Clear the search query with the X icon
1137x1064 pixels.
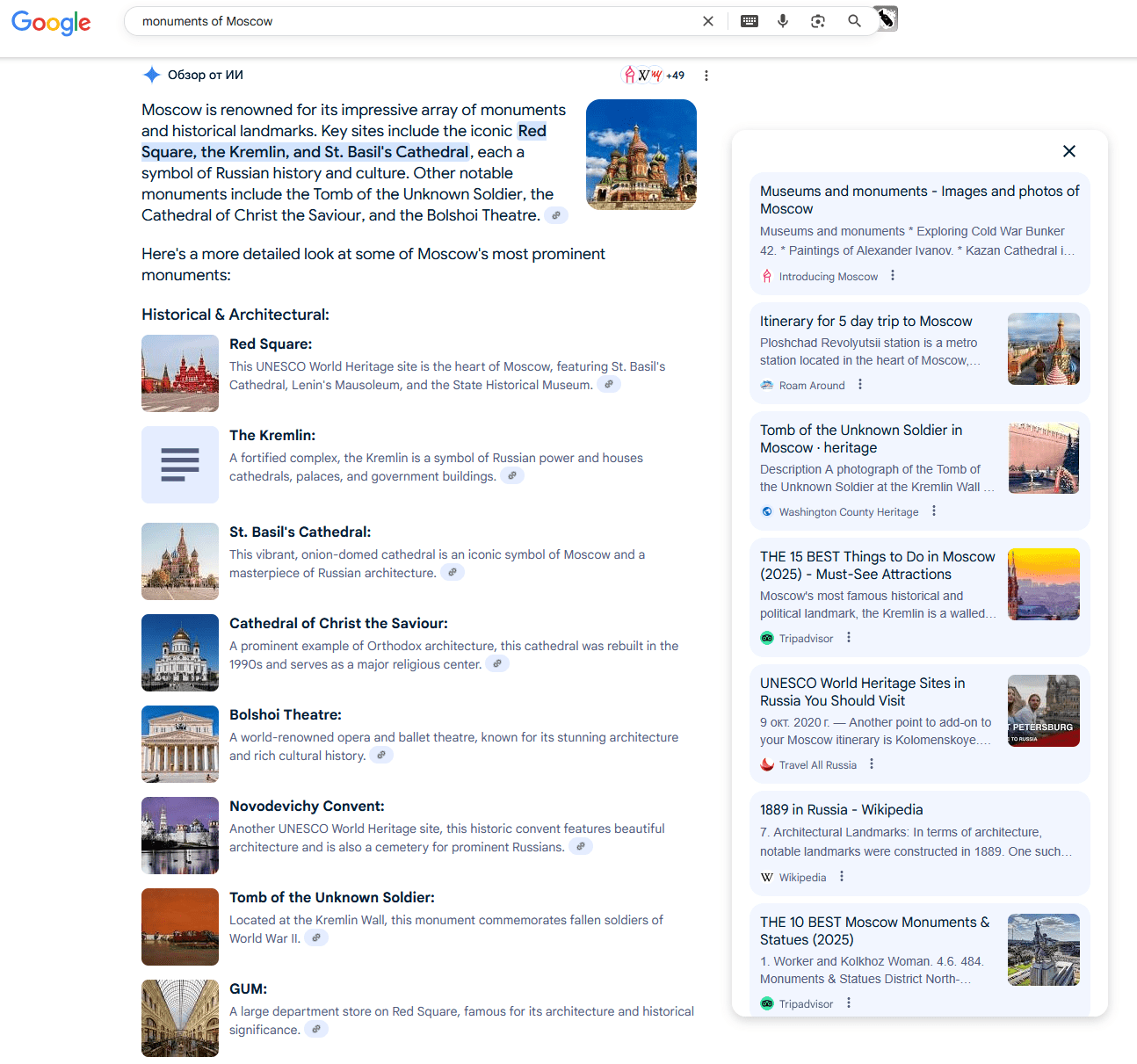click(x=708, y=21)
